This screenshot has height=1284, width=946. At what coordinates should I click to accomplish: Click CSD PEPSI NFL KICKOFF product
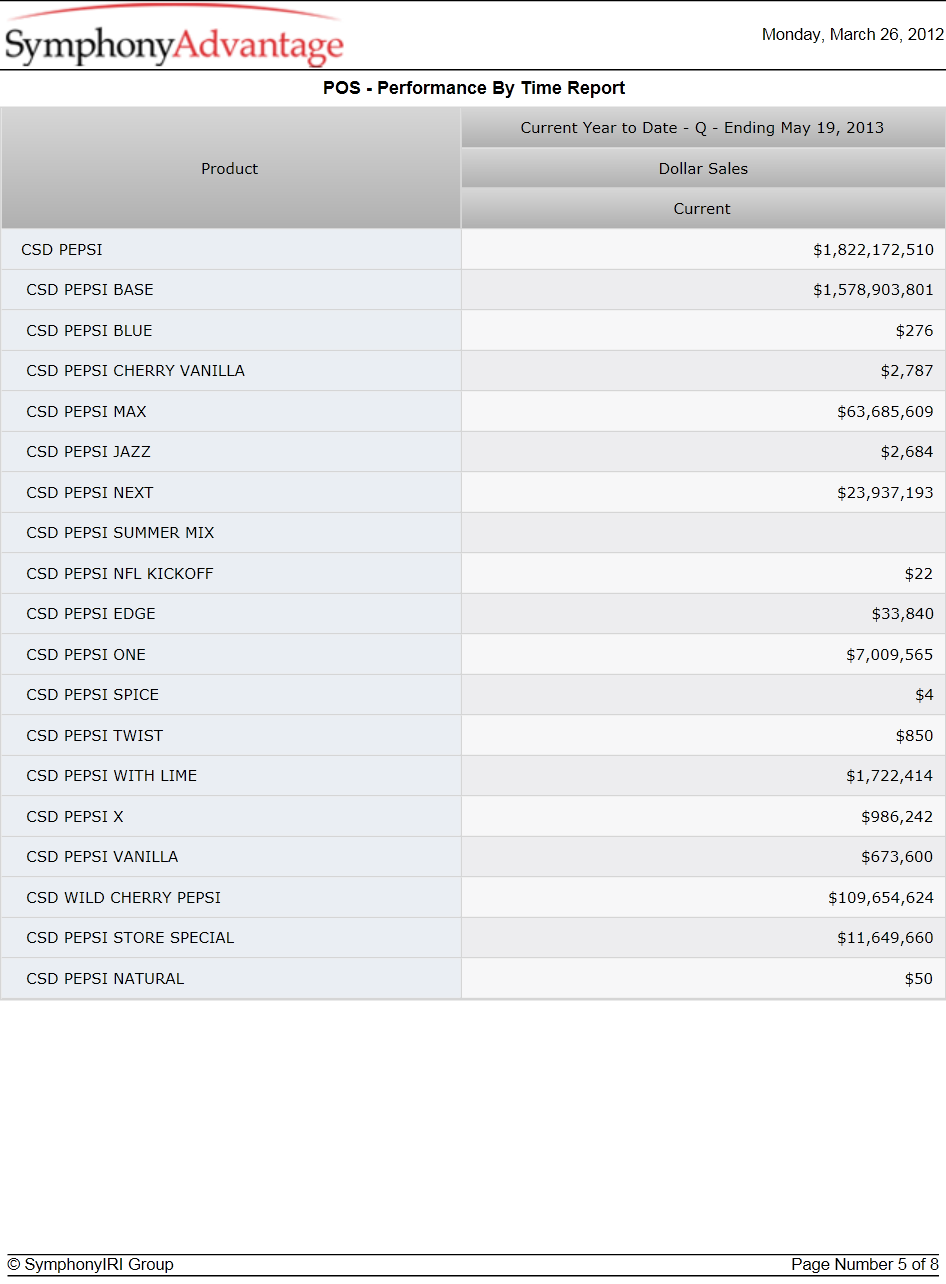(120, 573)
